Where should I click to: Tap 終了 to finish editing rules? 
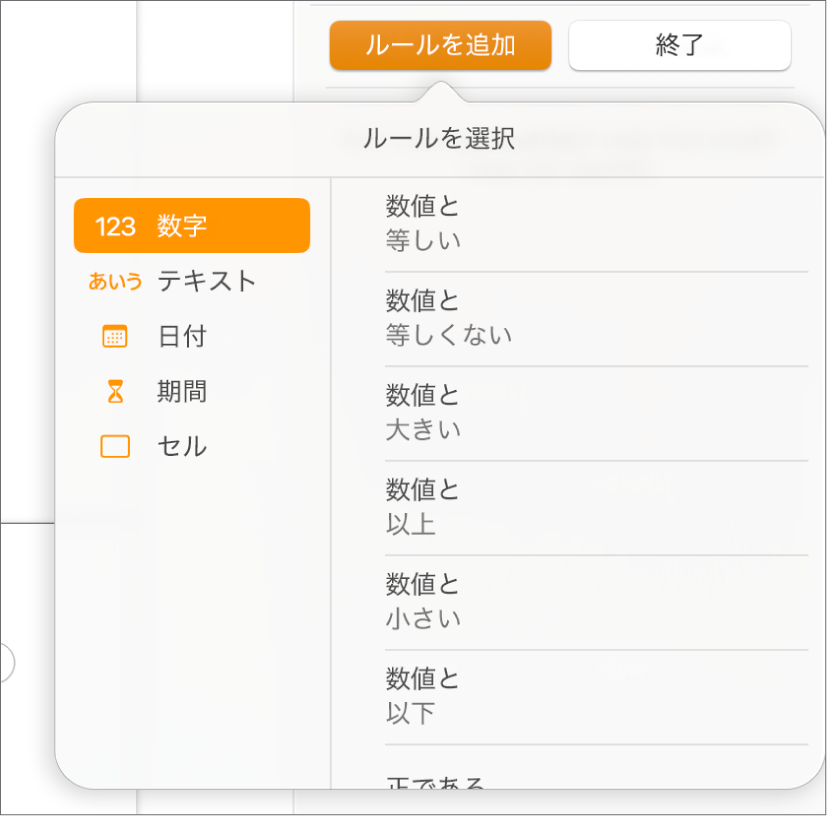(x=679, y=46)
